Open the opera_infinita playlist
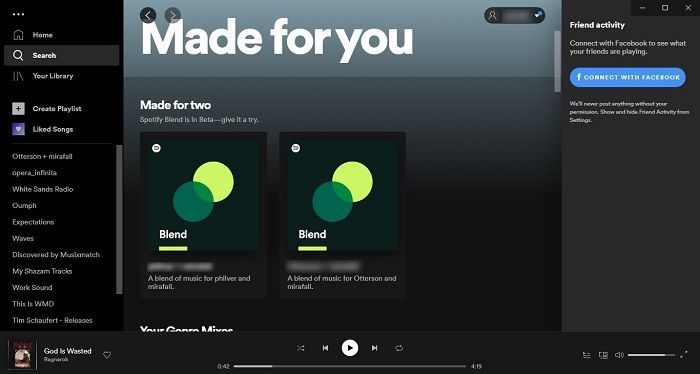The height and width of the screenshot is (374, 700). (34, 173)
